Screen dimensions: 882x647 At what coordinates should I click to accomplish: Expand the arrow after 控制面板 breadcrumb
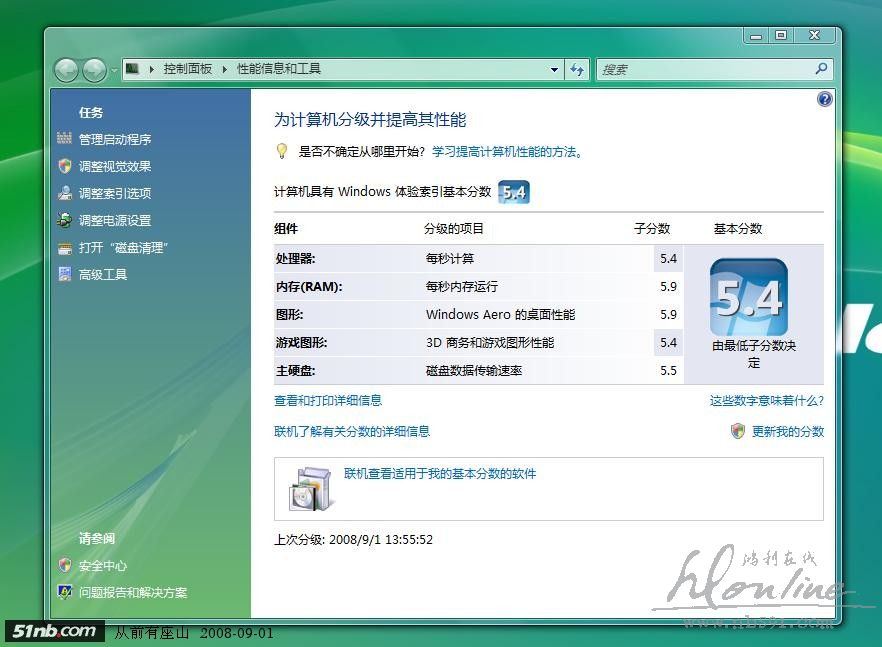click(x=224, y=69)
